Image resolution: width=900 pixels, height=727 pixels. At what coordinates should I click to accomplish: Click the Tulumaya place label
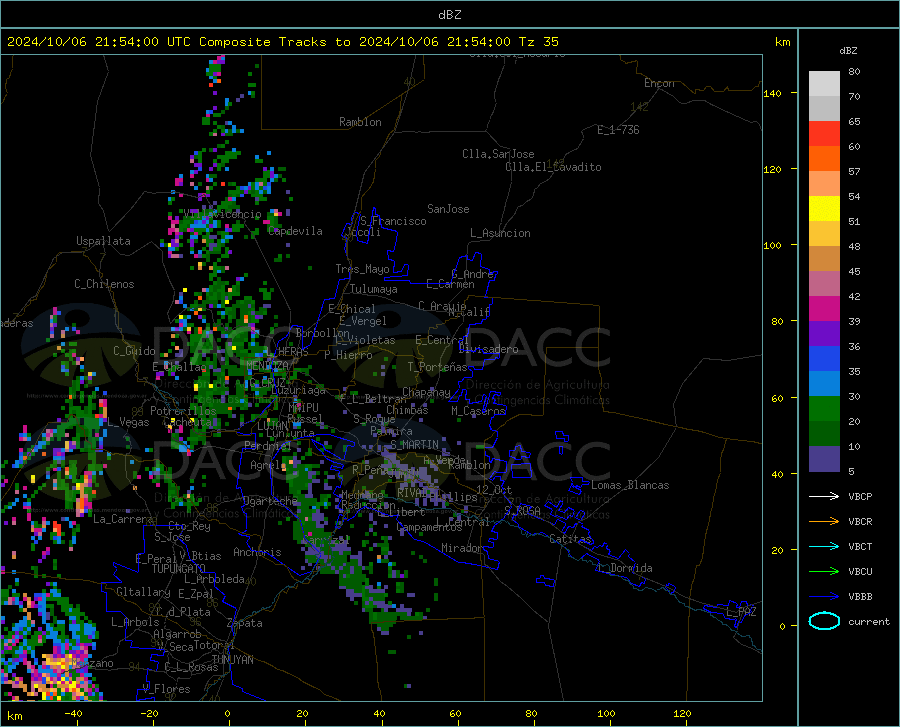(x=374, y=289)
